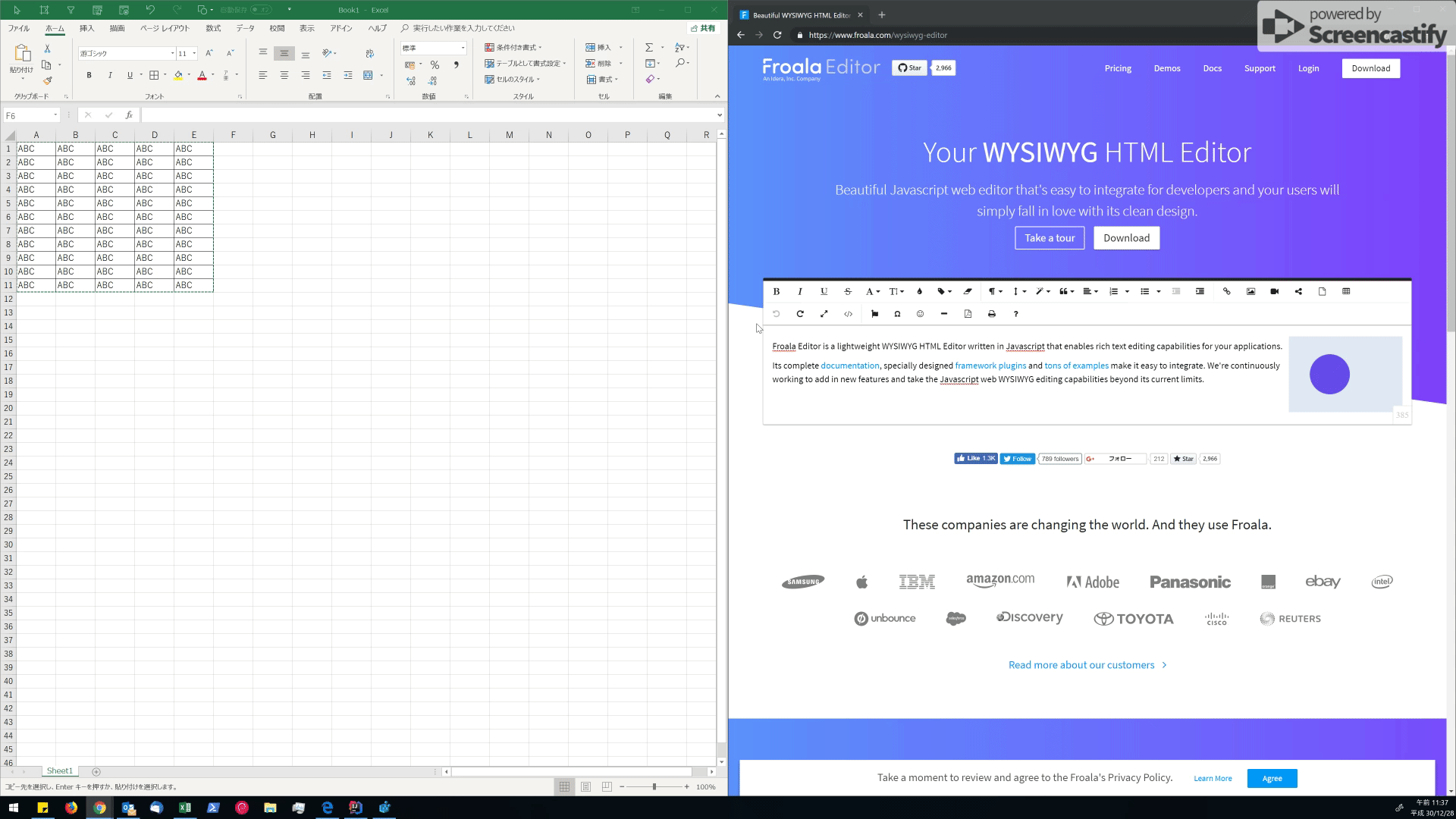The width and height of the screenshot is (1456, 819).
Task: Open the Windows Start menu
Action: click(x=14, y=808)
